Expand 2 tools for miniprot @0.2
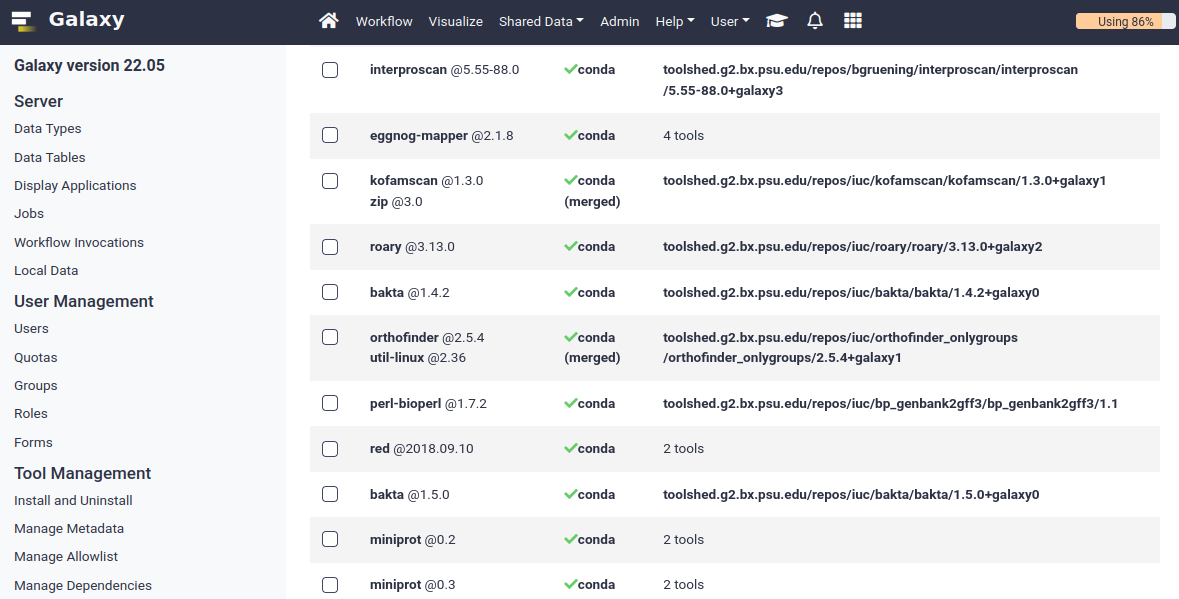The image size is (1179, 599). coord(683,540)
